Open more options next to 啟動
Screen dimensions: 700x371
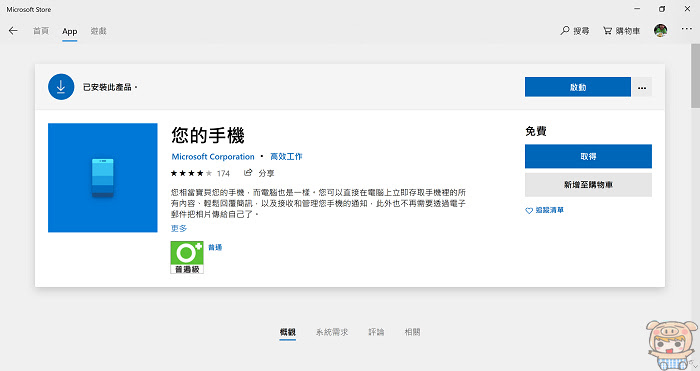[x=642, y=87]
